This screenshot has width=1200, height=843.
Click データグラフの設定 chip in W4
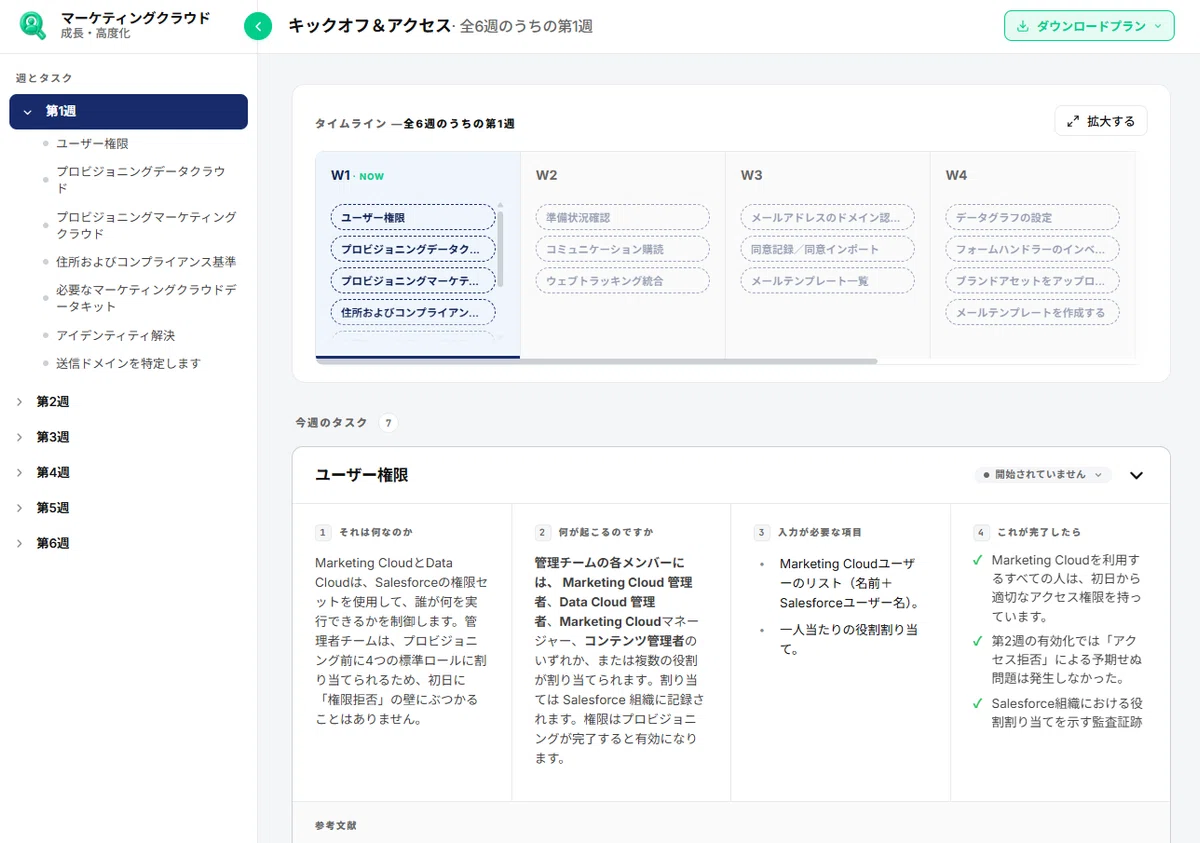1032,217
